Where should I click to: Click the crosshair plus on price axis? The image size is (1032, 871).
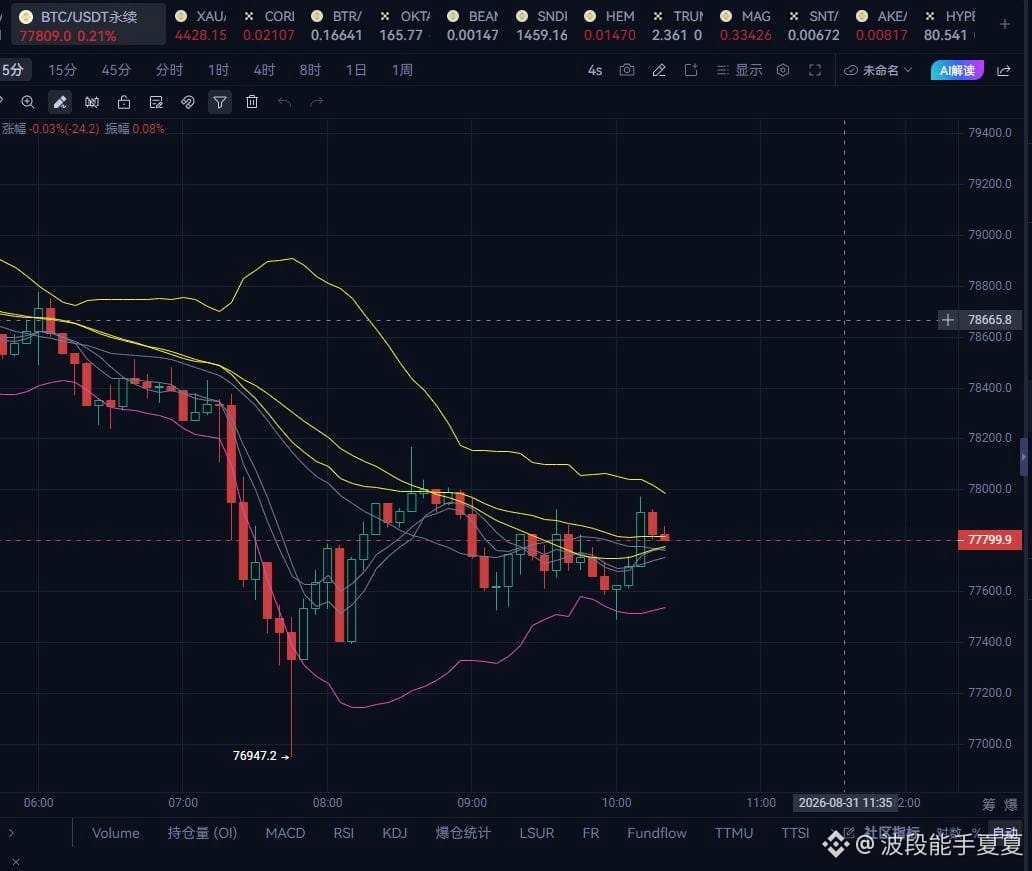[947, 320]
